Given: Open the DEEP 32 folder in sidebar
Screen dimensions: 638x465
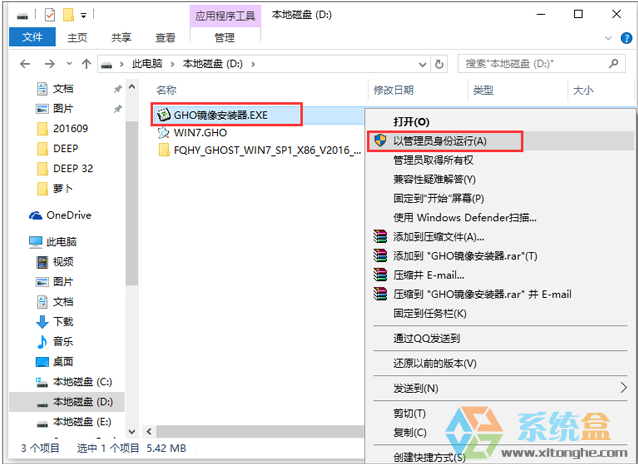Looking at the screenshot, I should [x=73, y=168].
